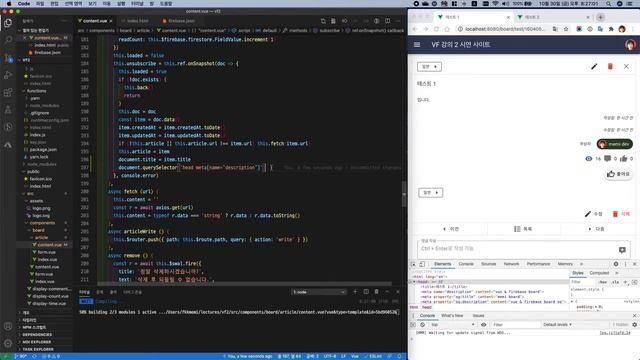Click the X icon to close the article
Image resolution: width=640 pixels, height=360 pixels.
pyautogui.click(x=626, y=67)
